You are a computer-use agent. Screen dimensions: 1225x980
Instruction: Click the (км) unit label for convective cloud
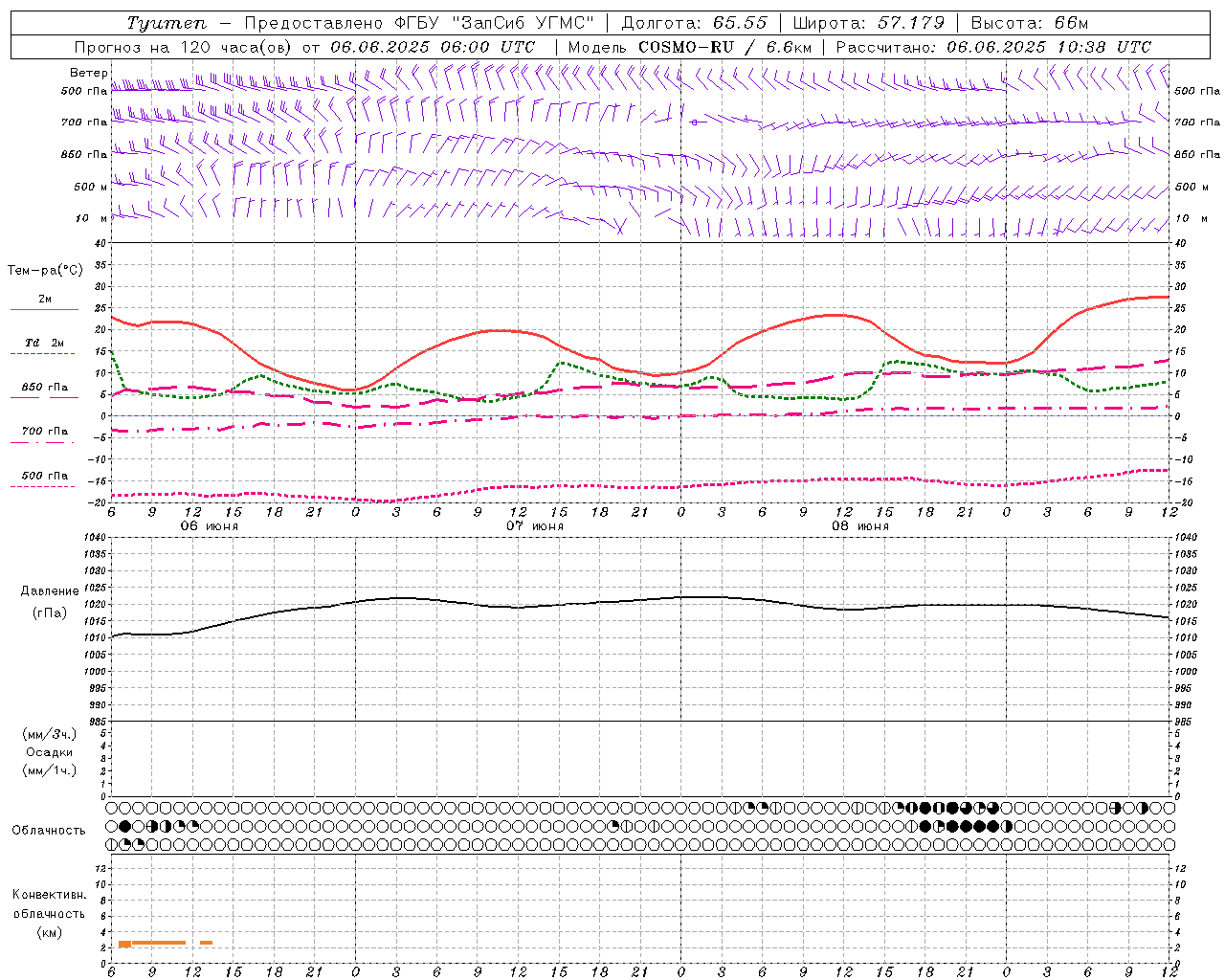coord(49,932)
